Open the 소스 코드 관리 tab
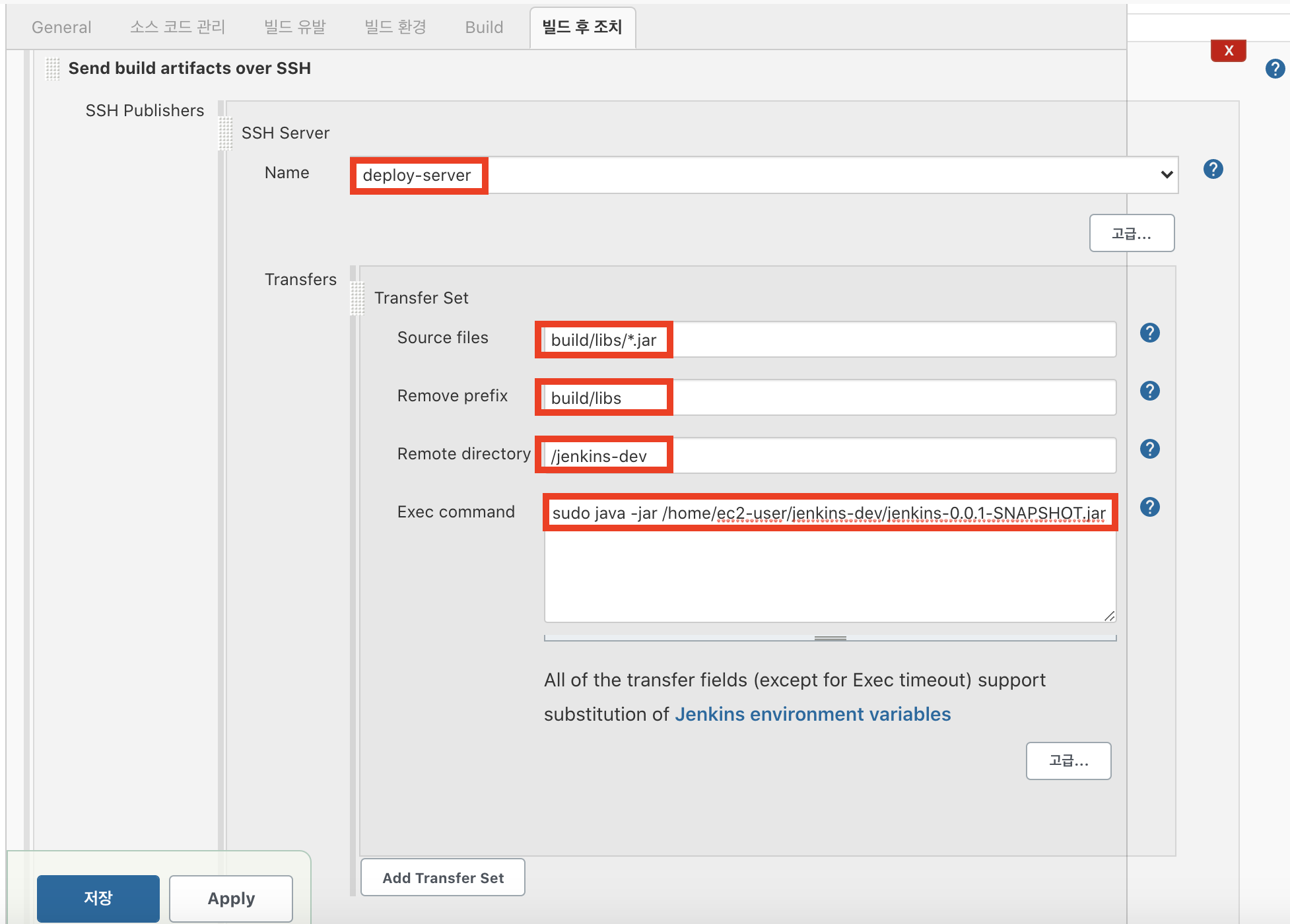 [178, 27]
